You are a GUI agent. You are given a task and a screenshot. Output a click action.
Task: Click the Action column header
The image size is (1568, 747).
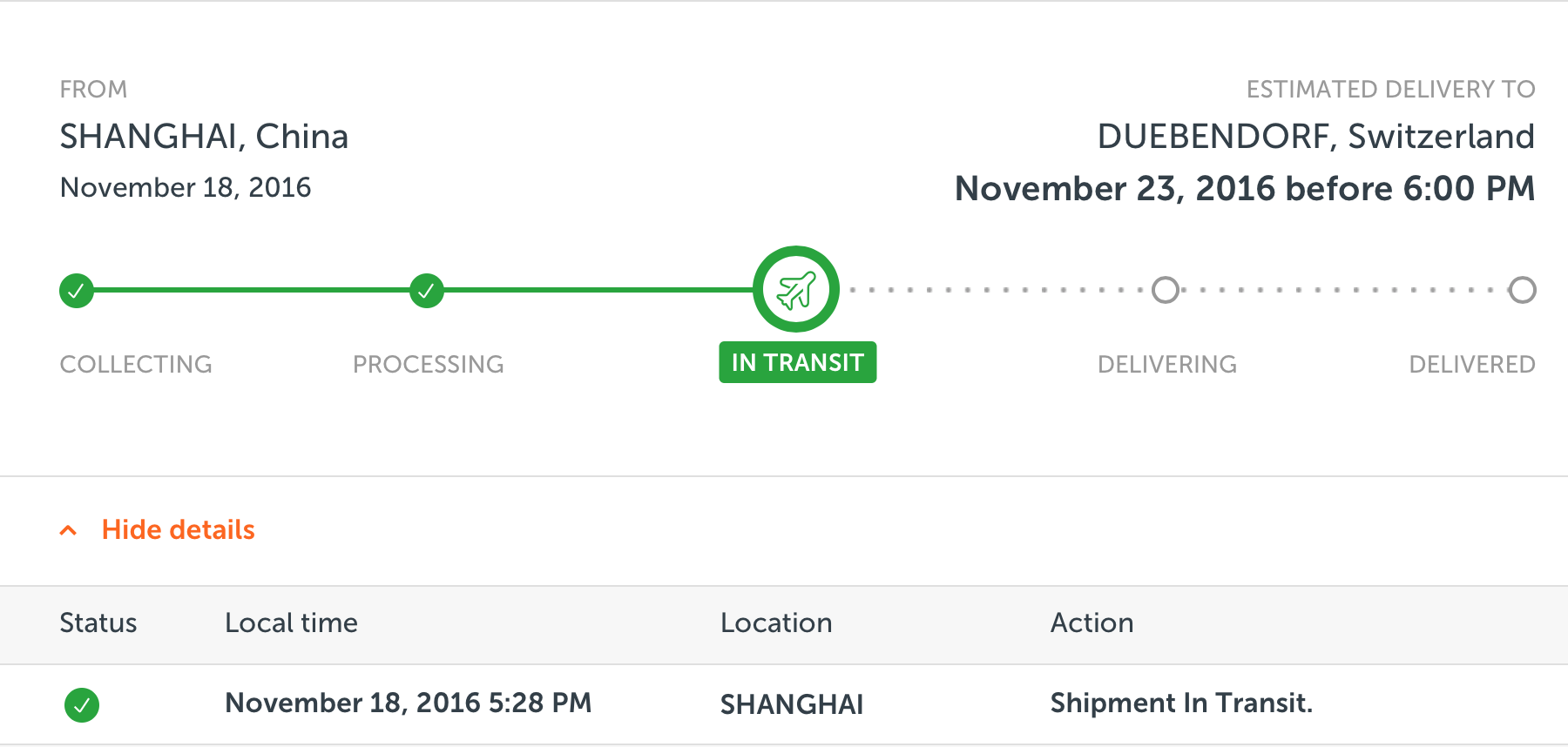pos(1092,622)
